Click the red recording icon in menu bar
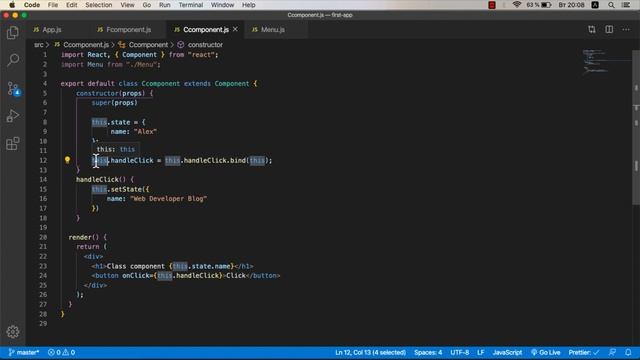640x360 pixels. (492, 5)
